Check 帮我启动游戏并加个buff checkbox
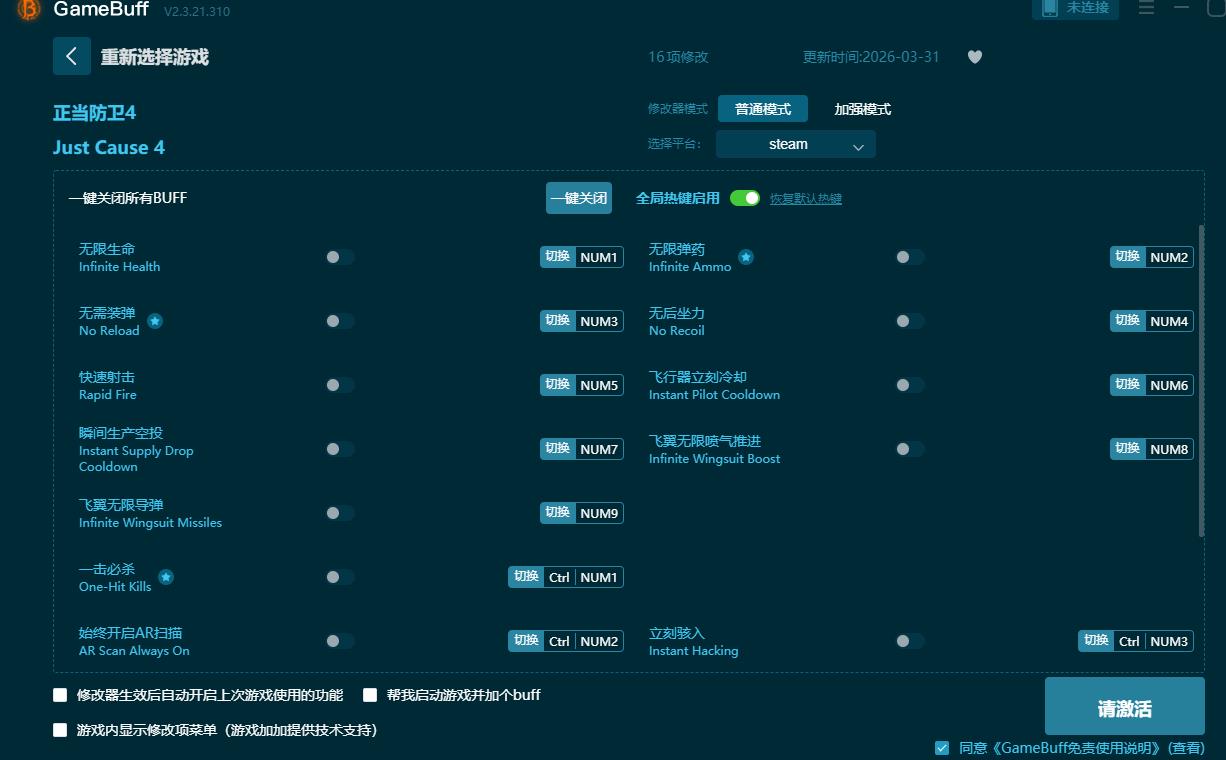Screen dimensions: 1226x760 [370, 695]
